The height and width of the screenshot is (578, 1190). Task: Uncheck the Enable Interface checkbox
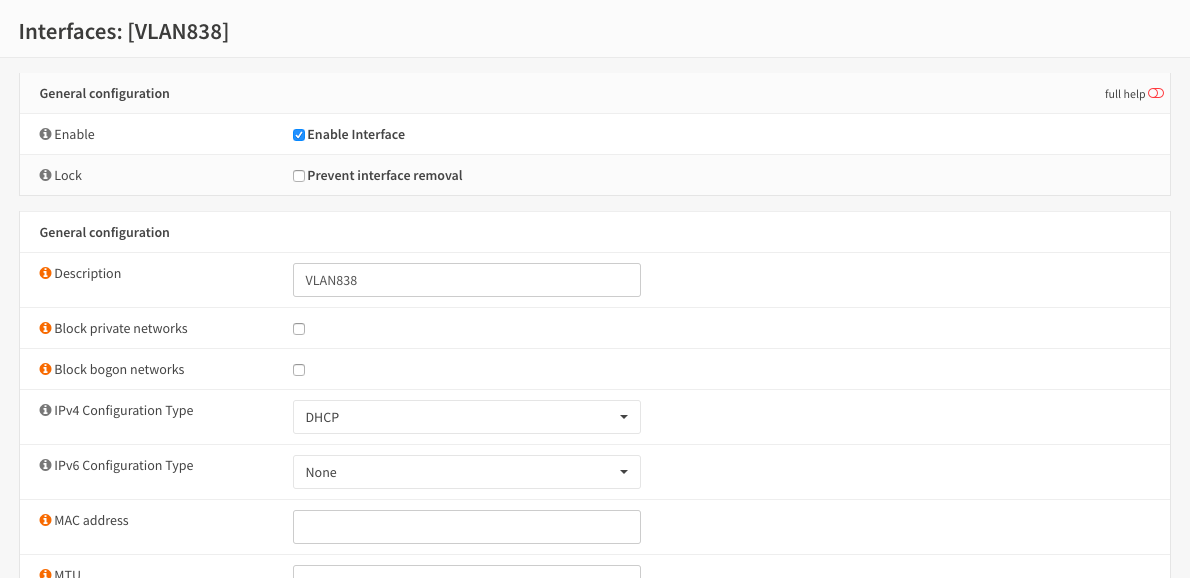point(299,135)
